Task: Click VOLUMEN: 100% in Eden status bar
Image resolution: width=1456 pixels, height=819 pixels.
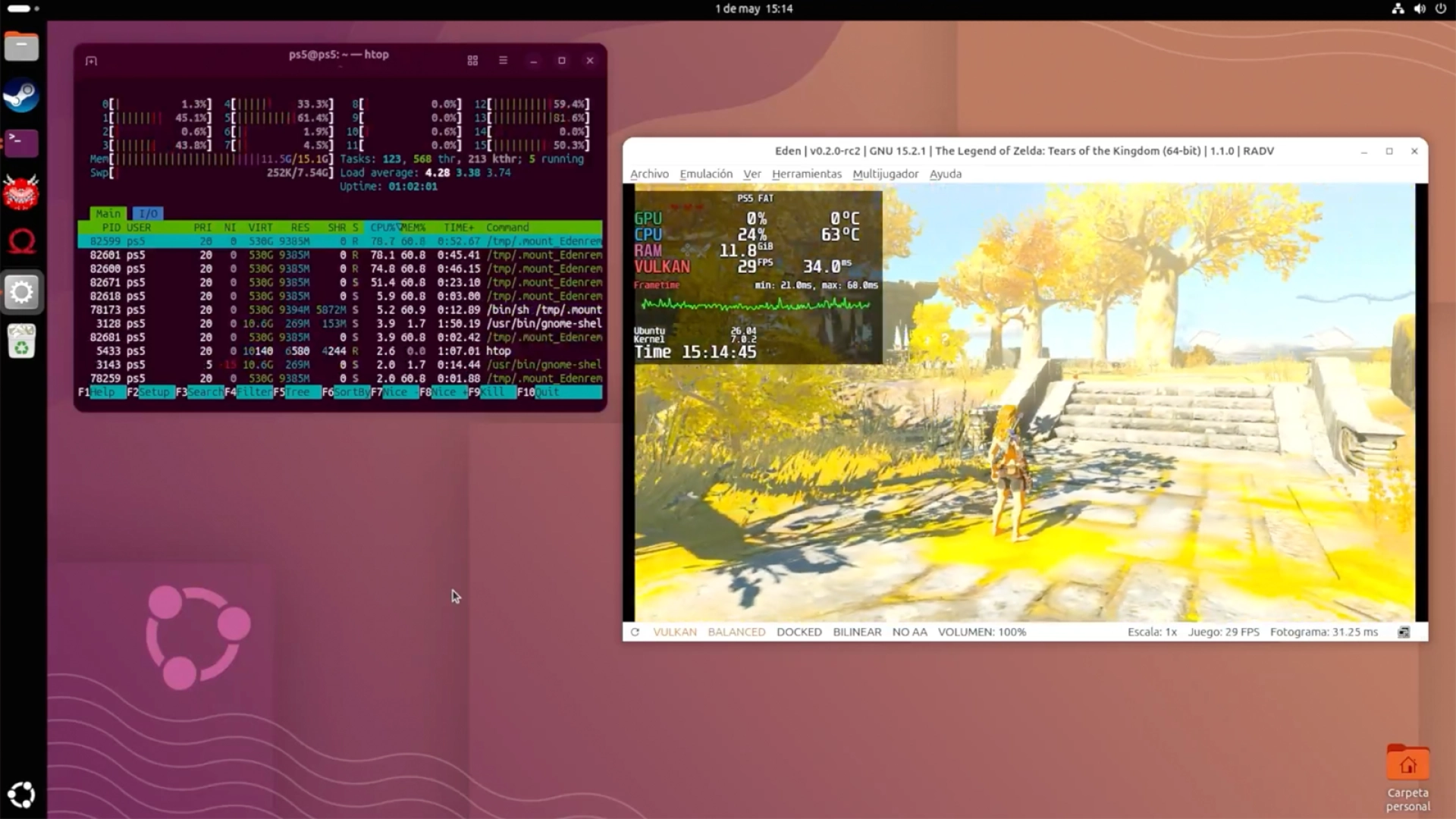Action: click(982, 632)
